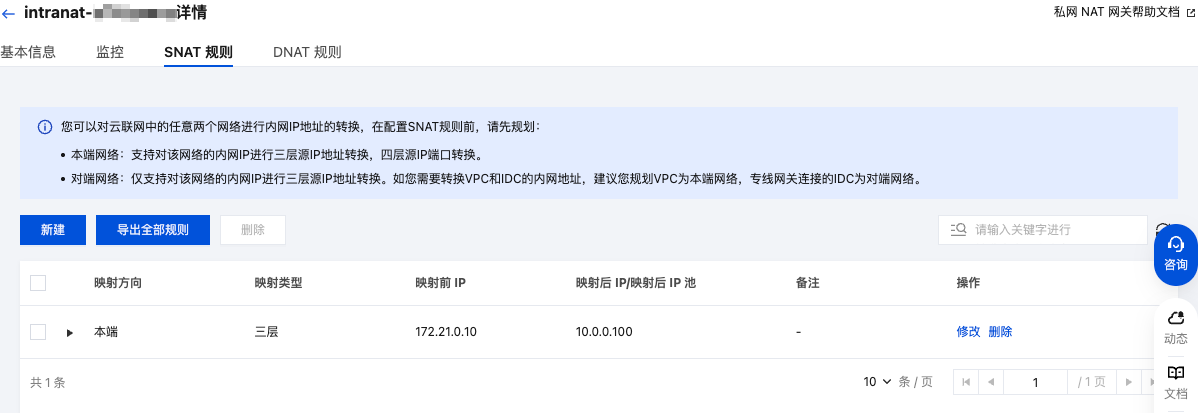Image resolution: width=1198 pixels, height=413 pixels.
Task: Check the 本端 rule row checkbox
Action: click(38, 332)
